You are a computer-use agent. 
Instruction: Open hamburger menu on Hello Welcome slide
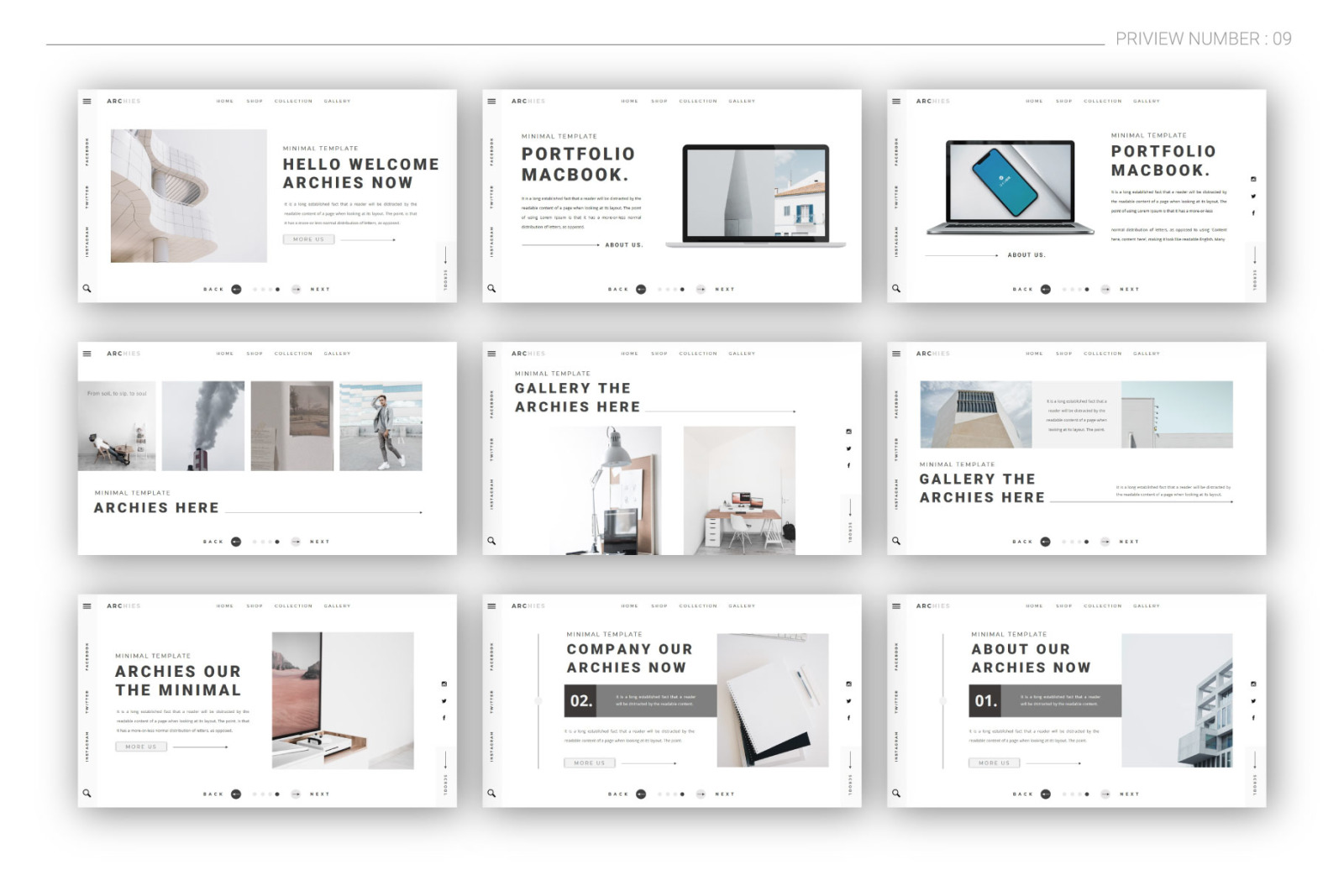tap(87, 102)
